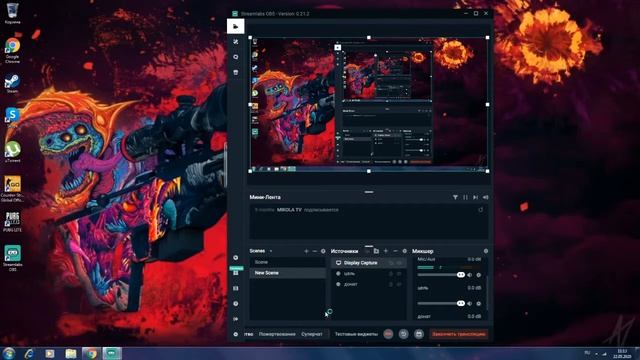Open source properties gear in Sources panel
Image resolution: width=640 pixels, height=360 pixels.
click(404, 251)
